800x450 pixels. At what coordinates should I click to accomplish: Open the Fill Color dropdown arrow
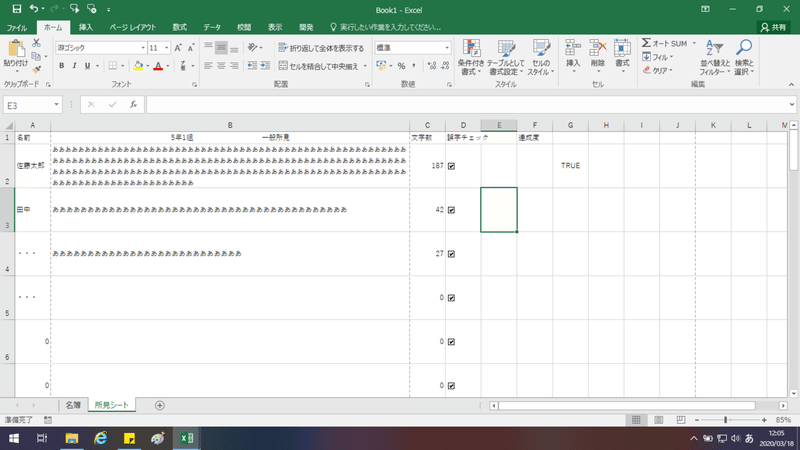147,66
